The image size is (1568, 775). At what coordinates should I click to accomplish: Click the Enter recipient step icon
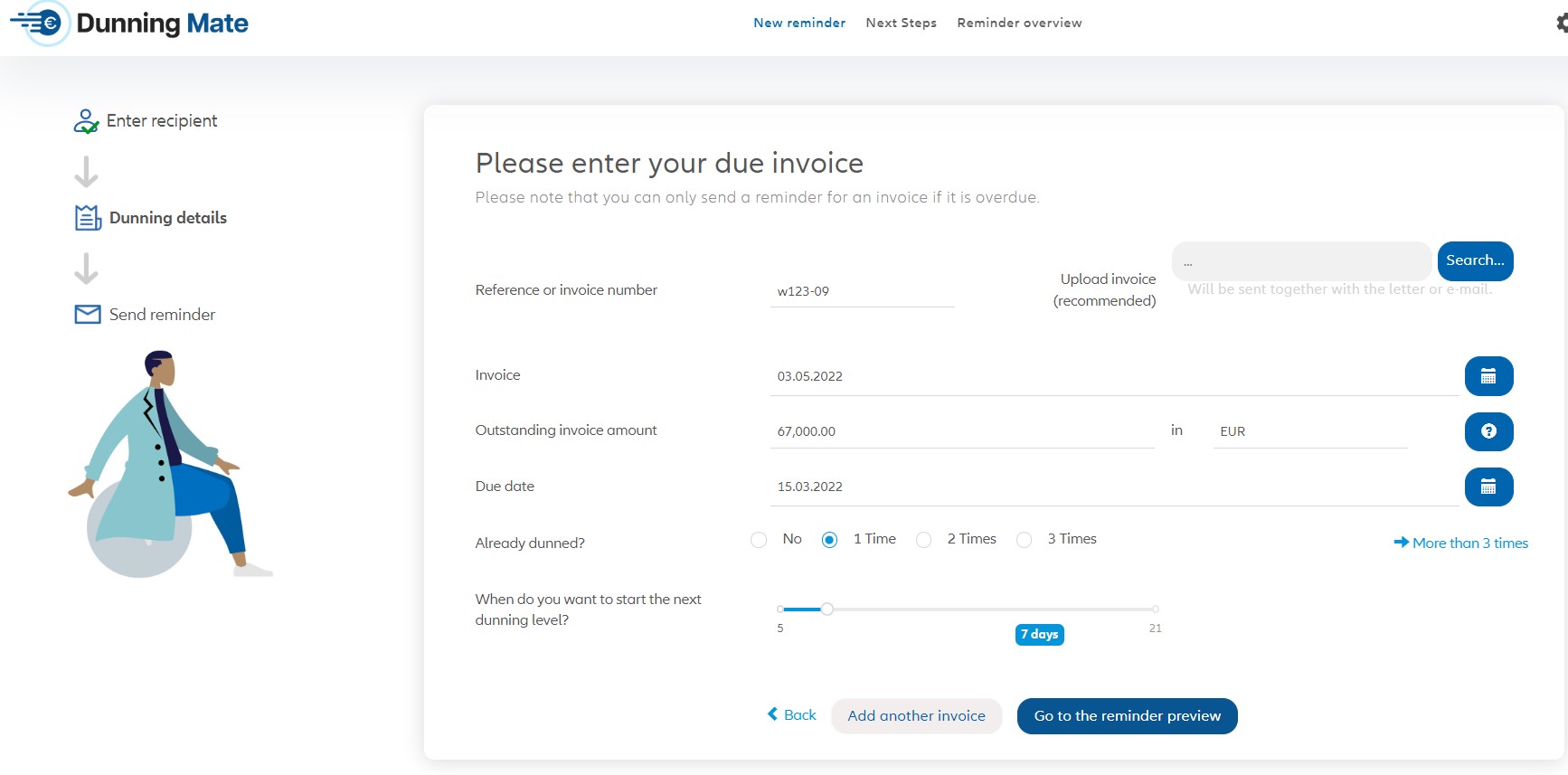86,121
